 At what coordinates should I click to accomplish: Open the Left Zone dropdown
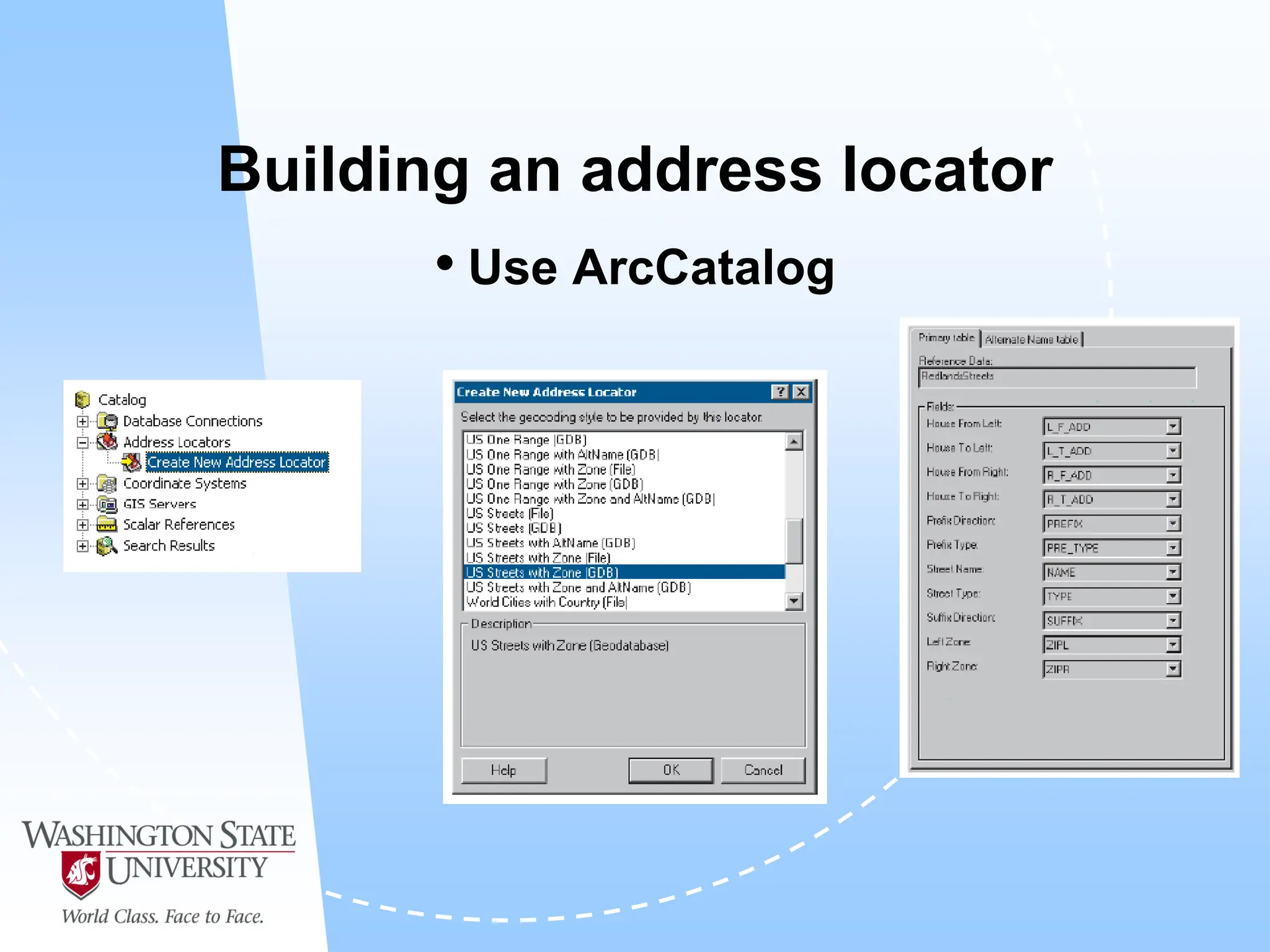pos(1172,645)
